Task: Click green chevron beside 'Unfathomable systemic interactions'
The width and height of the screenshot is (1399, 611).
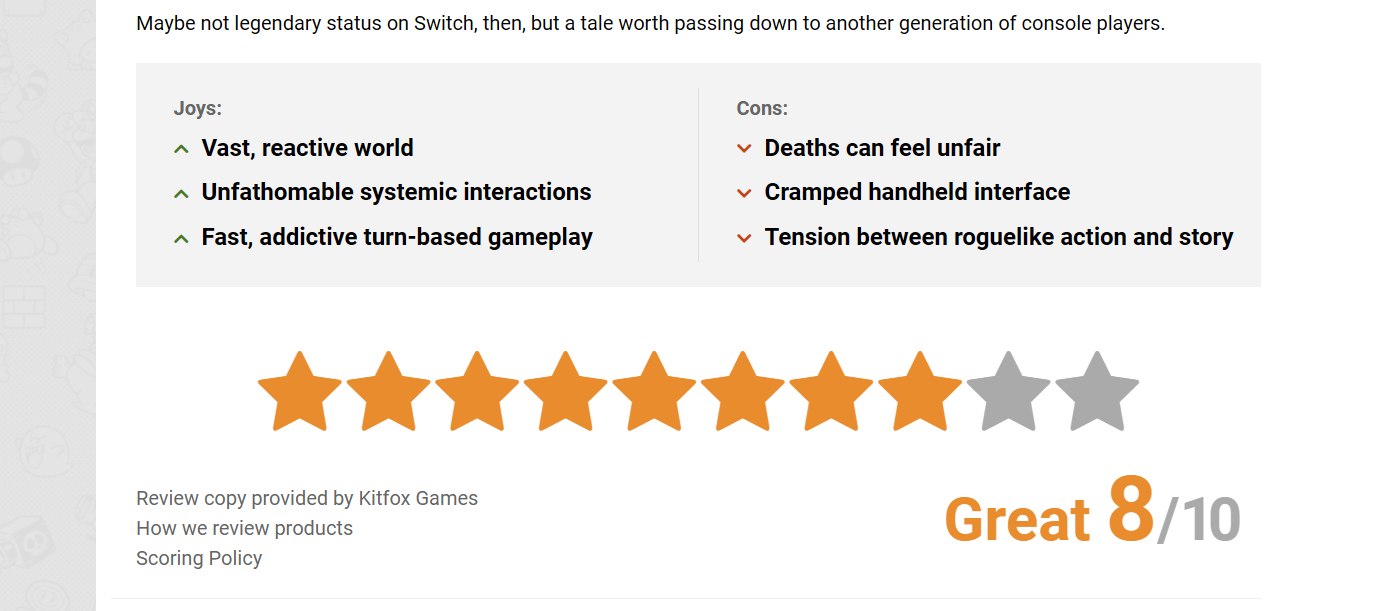Action: tap(181, 193)
